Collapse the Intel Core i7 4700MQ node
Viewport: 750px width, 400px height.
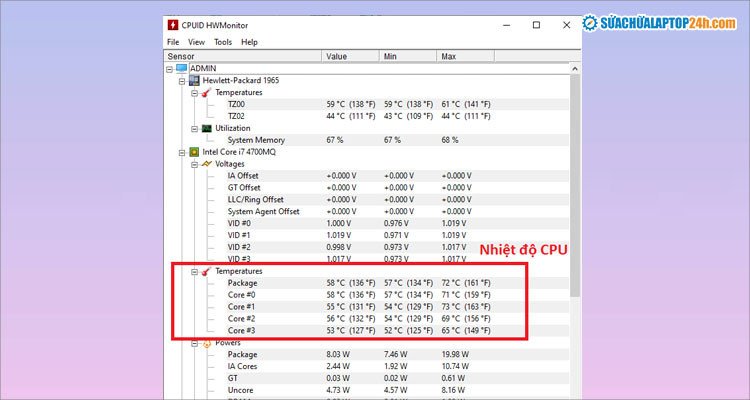(x=182, y=153)
